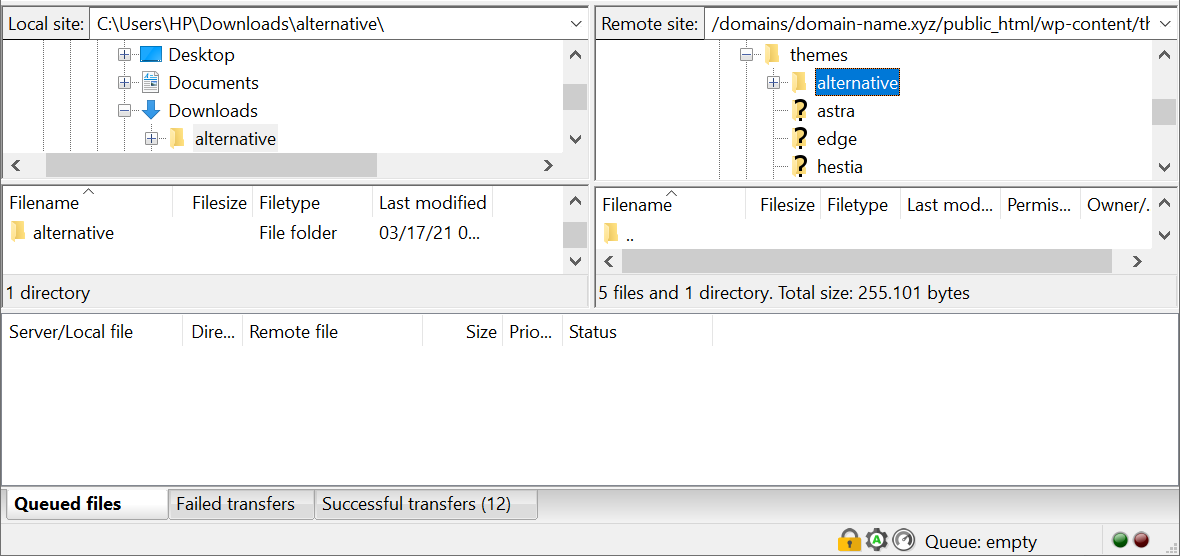Sort remote files by Filesize column
The height and width of the screenshot is (556, 1180).
tap(786, 205)
